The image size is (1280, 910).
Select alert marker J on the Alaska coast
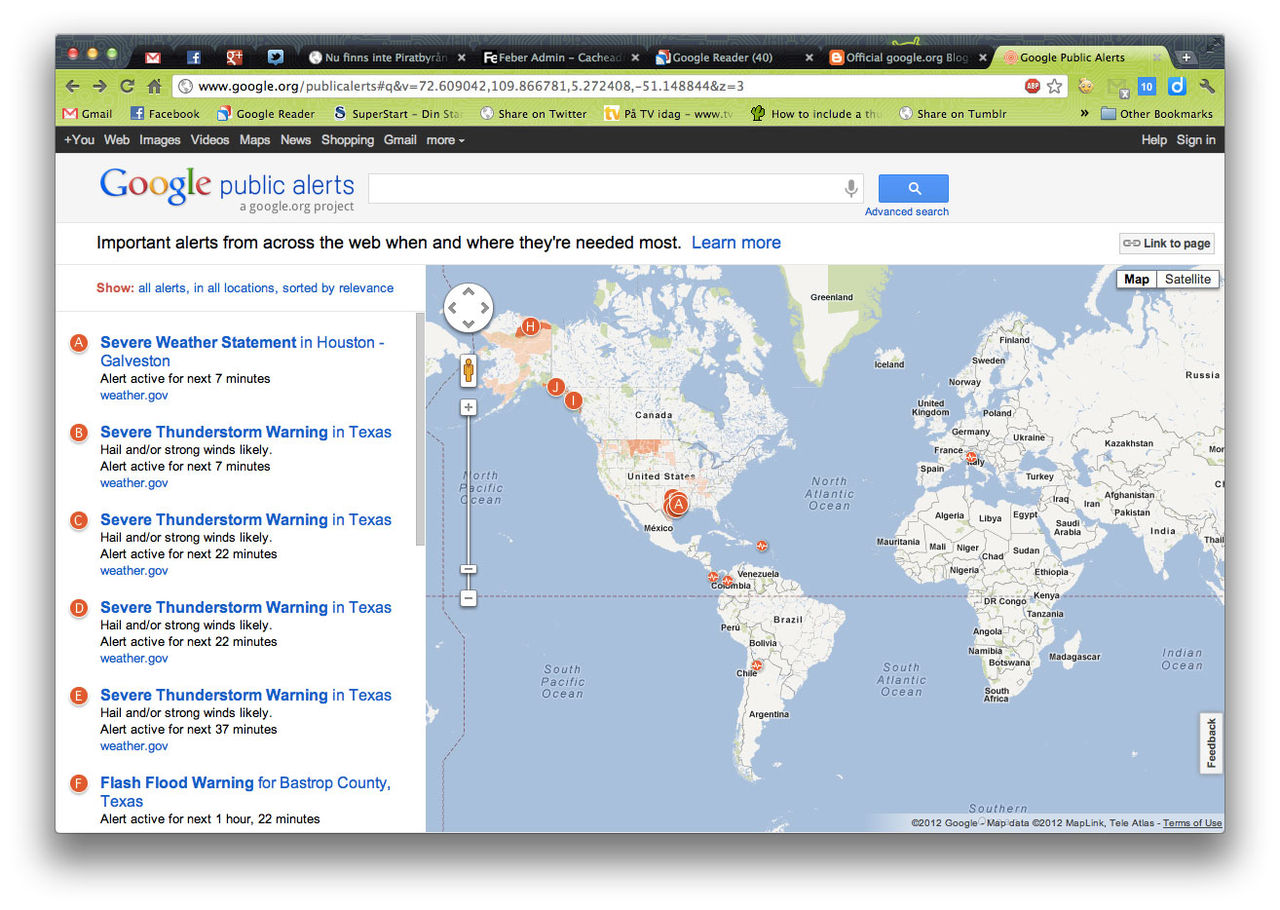pyautogui.click(x=555, y=386)
